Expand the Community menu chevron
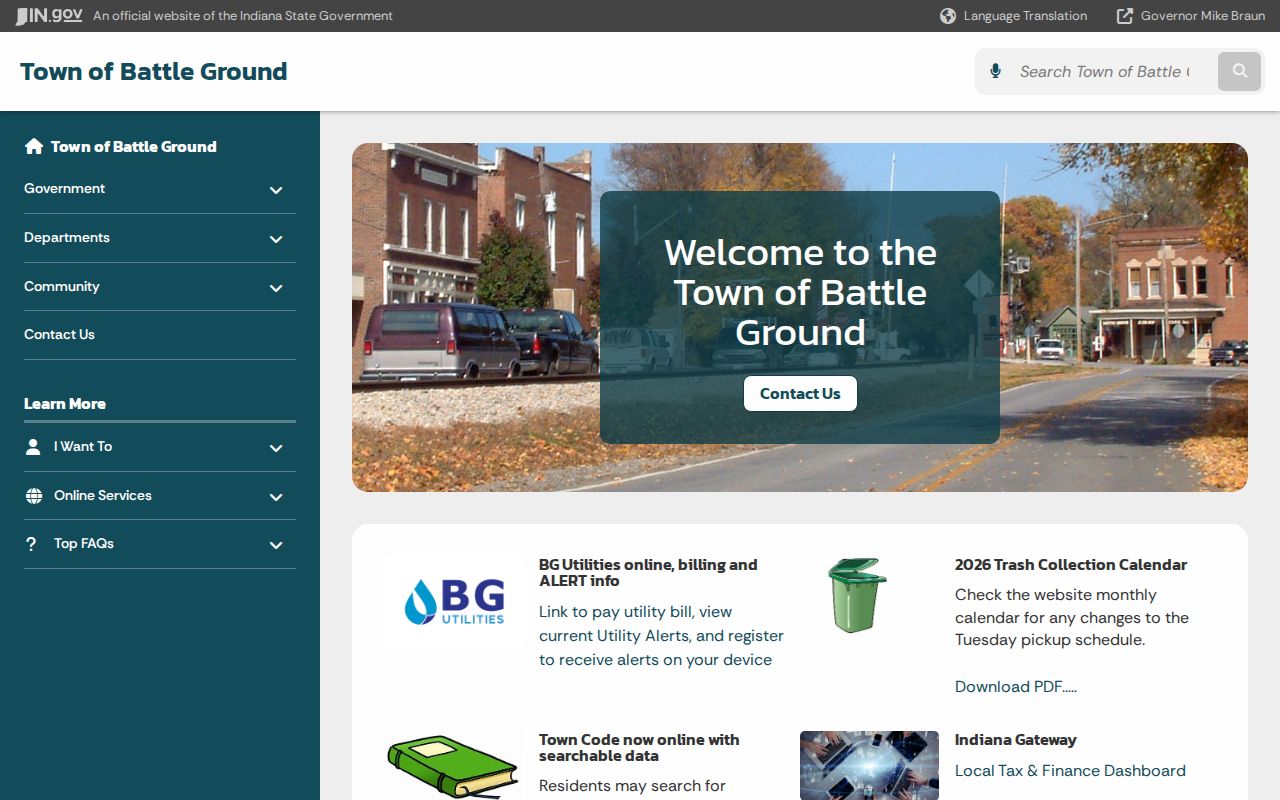The height and width of the screenshot is (800, 1280). (276, 288)
